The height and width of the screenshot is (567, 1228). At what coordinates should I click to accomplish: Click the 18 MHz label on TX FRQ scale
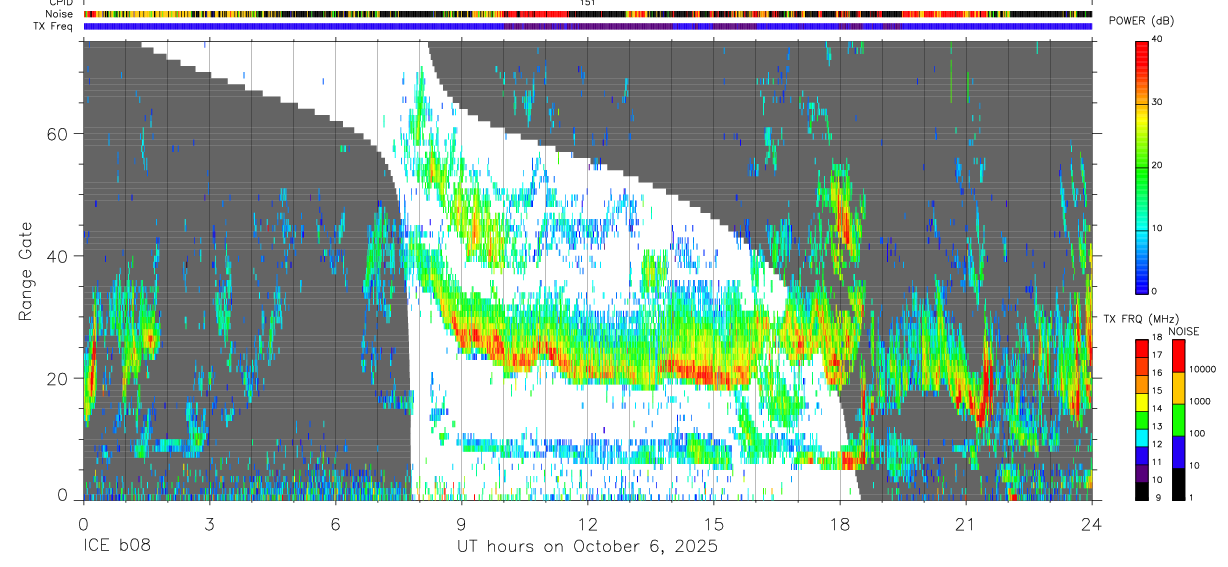(1157, 337)
